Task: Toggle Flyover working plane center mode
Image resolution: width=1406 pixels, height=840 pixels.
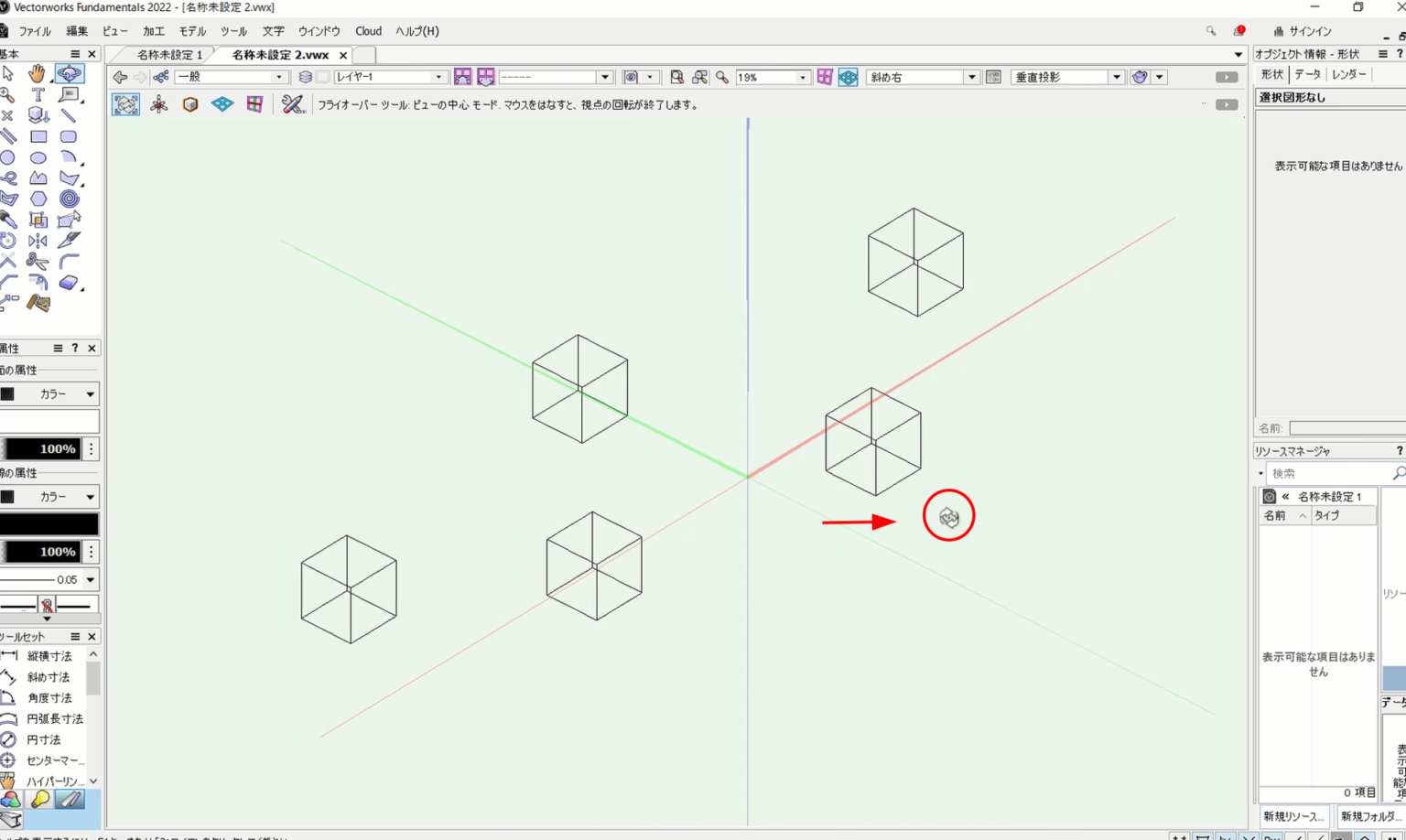Action: tap(222, 104)
